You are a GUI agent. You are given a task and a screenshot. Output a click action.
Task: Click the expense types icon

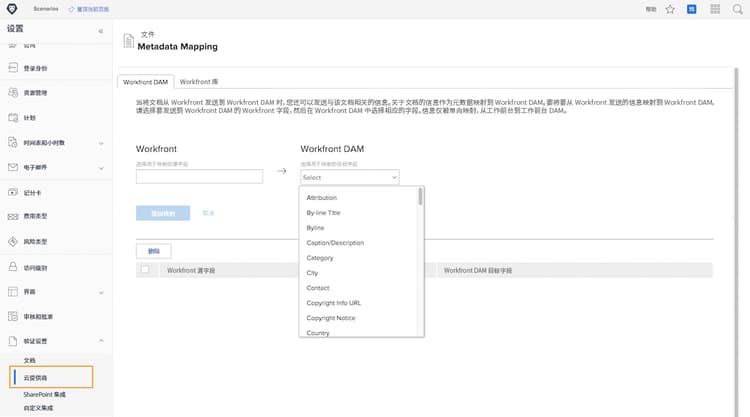coord(13,216)
